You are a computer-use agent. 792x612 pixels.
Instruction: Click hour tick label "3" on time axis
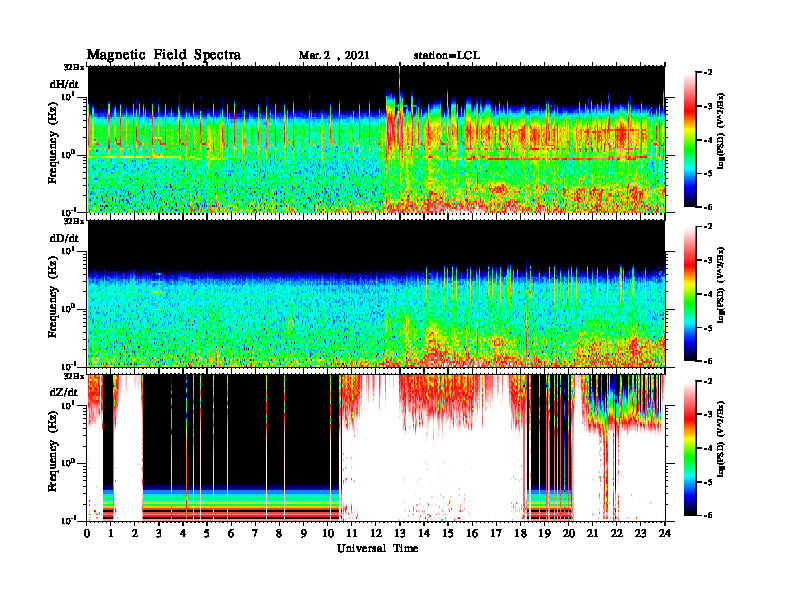pos(159,533)
